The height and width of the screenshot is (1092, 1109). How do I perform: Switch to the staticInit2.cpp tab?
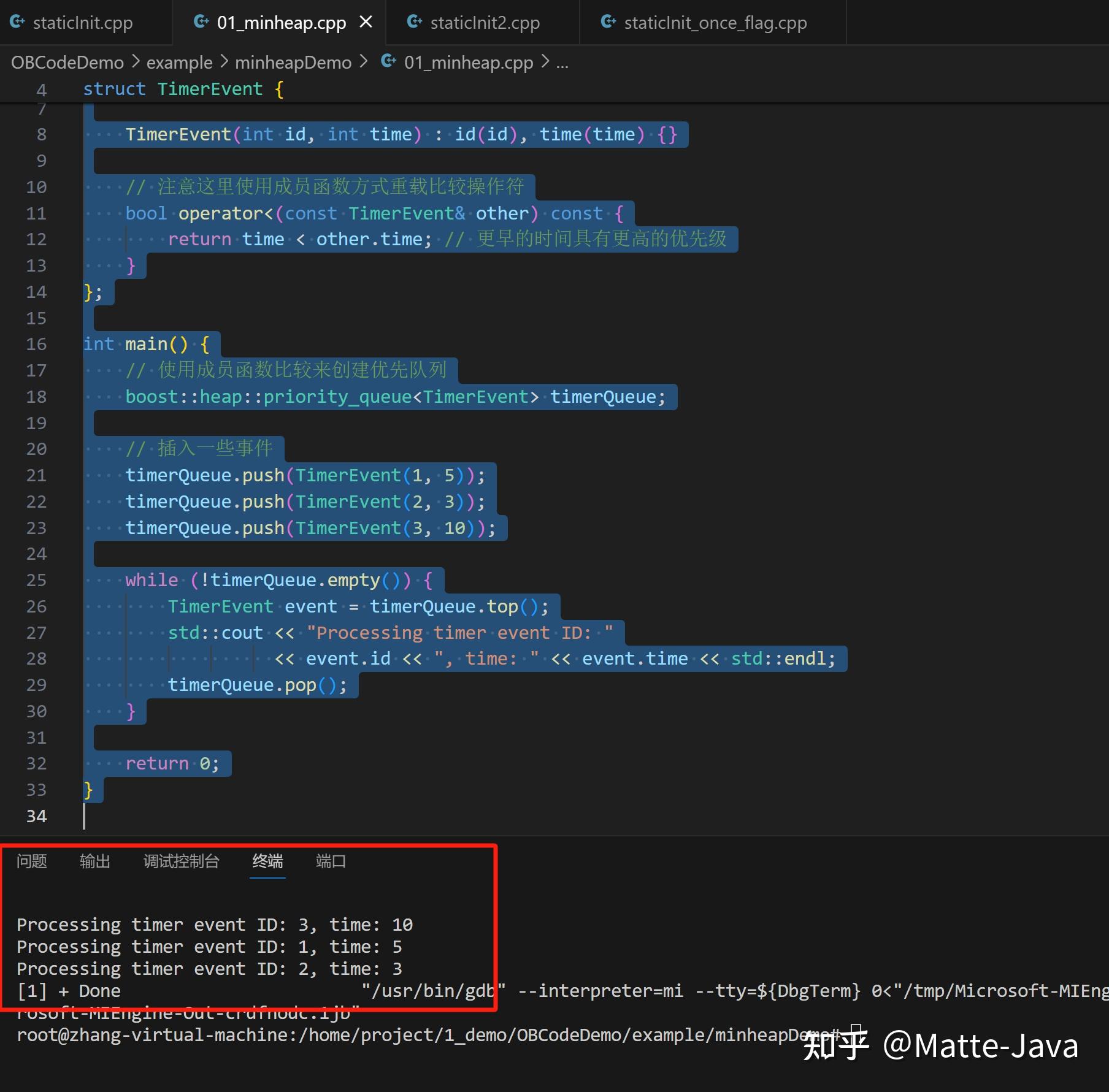484,21
